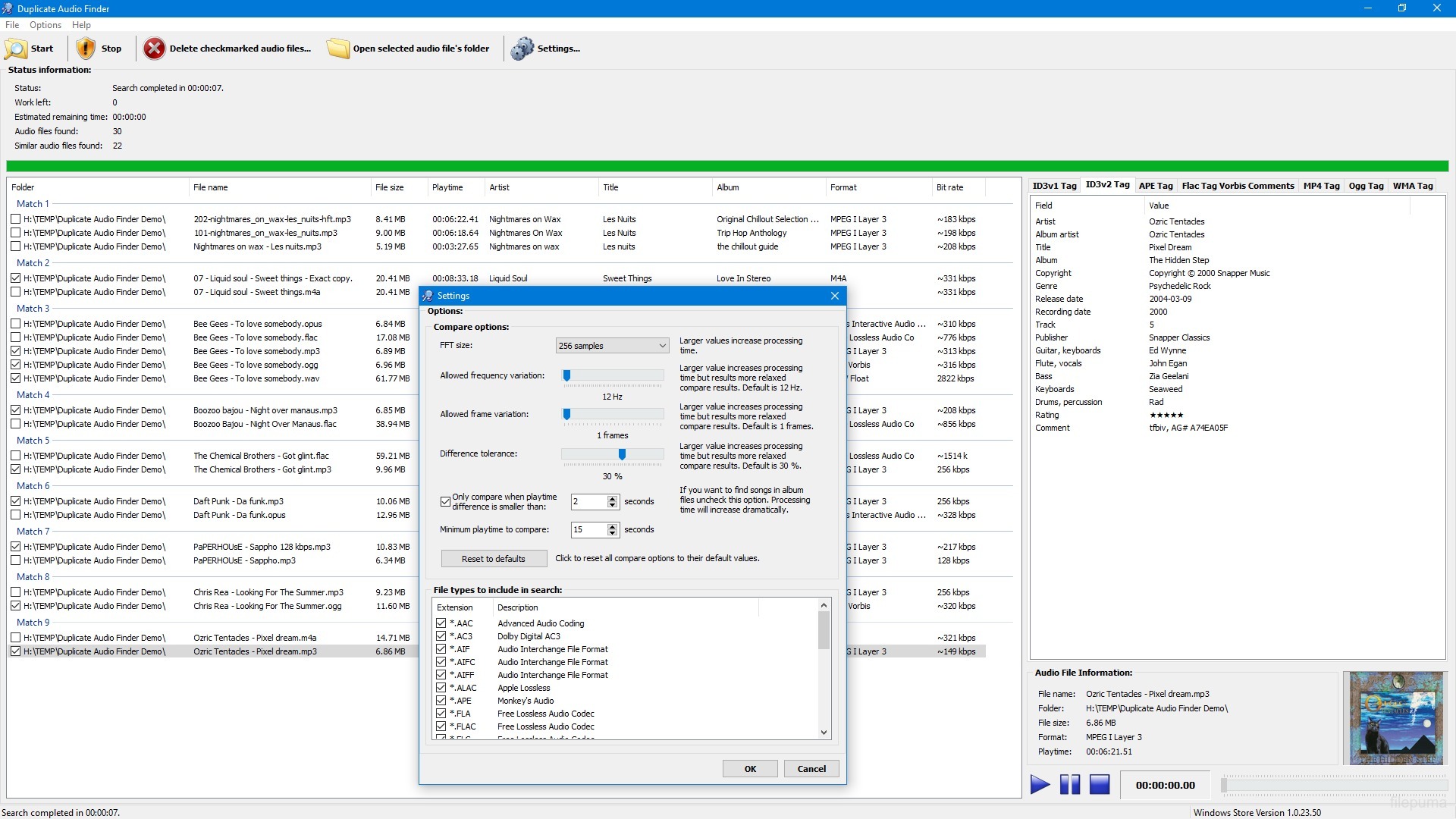Switch to the MP4 Tag tab

pyautogui.click(x=1321, y=186)
